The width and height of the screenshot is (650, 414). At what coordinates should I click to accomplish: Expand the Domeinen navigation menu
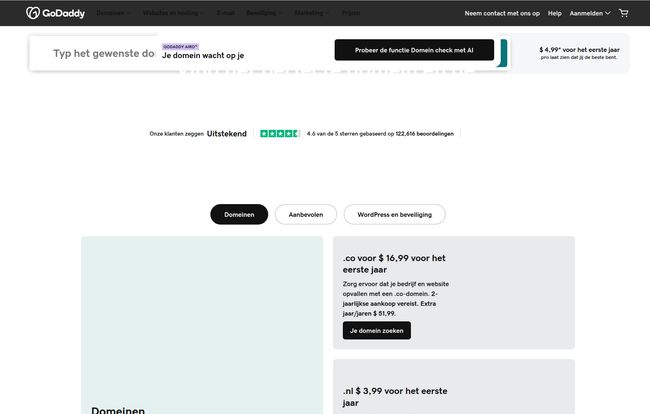point(113,13)
